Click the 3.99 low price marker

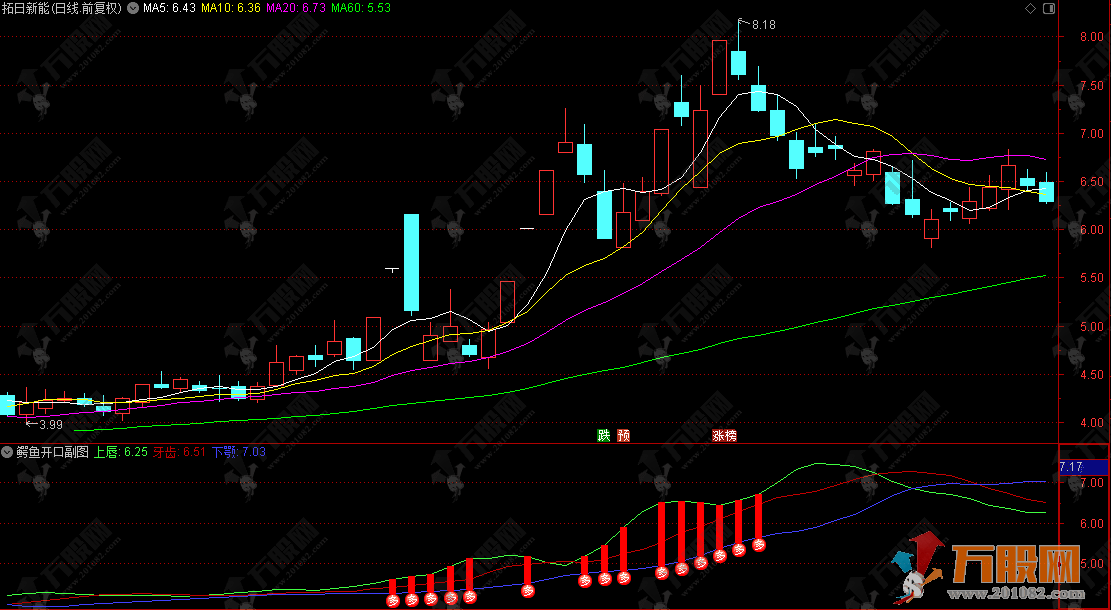pos(47,424)
